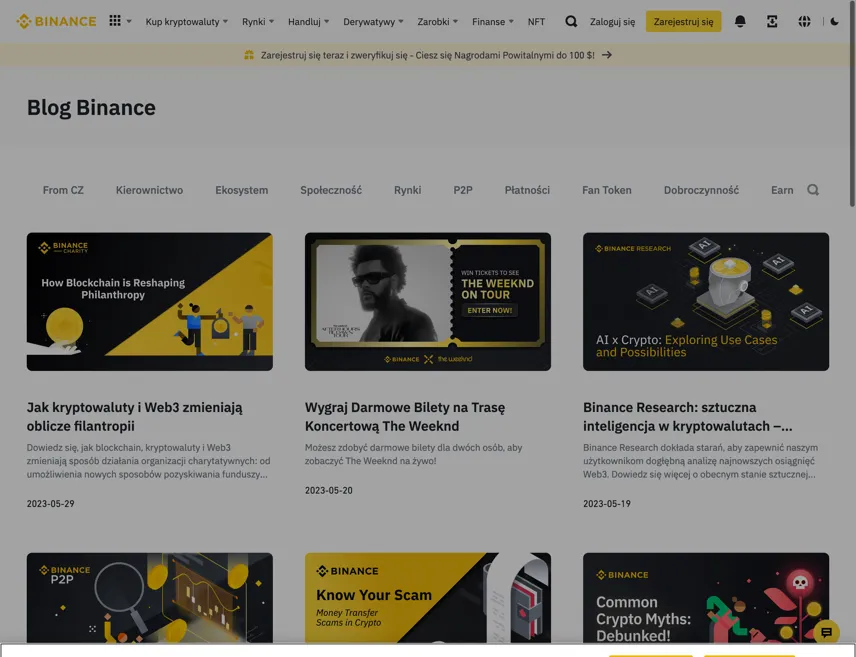
Task: Click the promo banner registration text
Action: pos(427,55)
